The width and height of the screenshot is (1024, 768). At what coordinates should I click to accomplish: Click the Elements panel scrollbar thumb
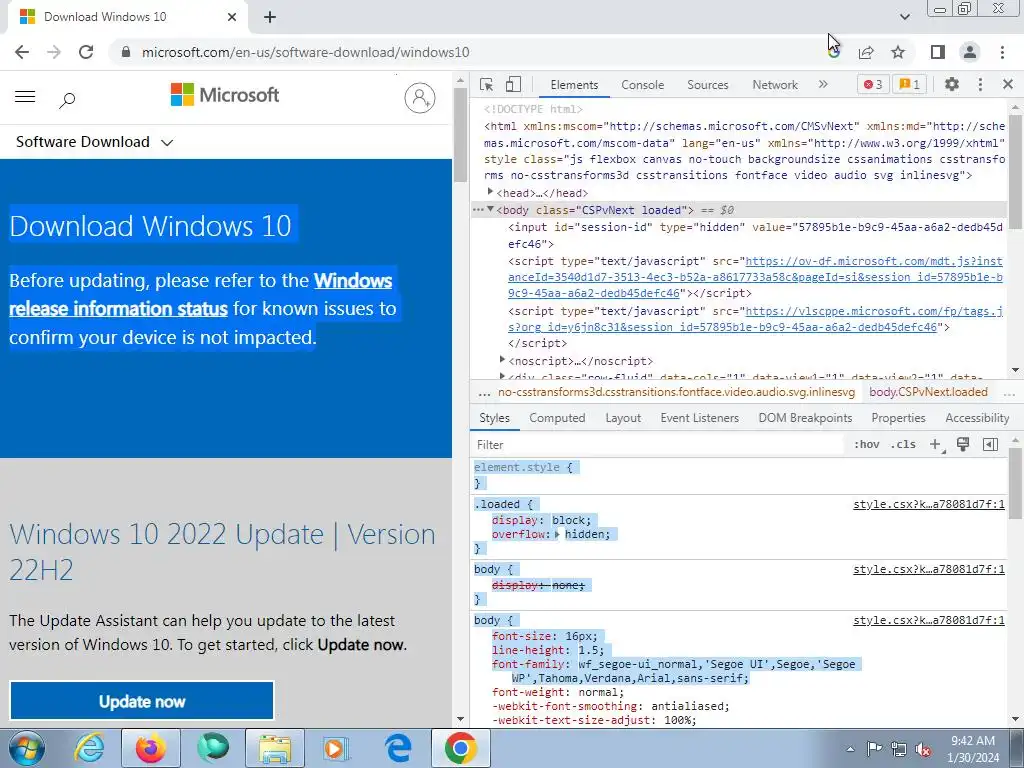click(x=1015, y=171)
